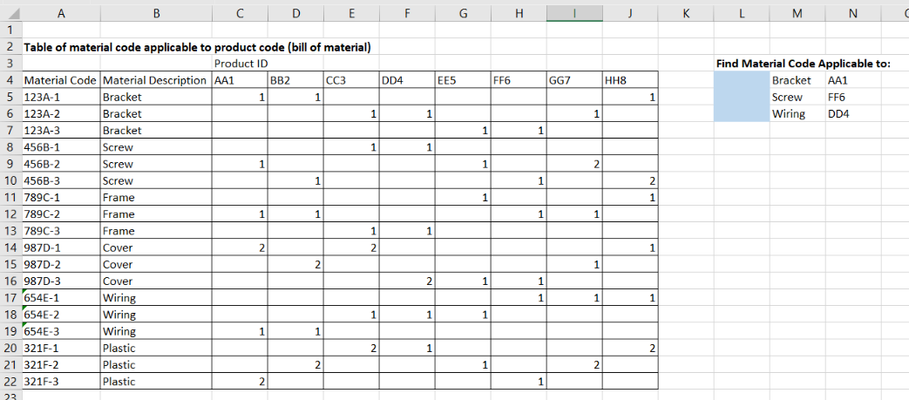Click the 'Frame' description in row 11
This screenshot has height=400, width=909.
pos(156,198)
